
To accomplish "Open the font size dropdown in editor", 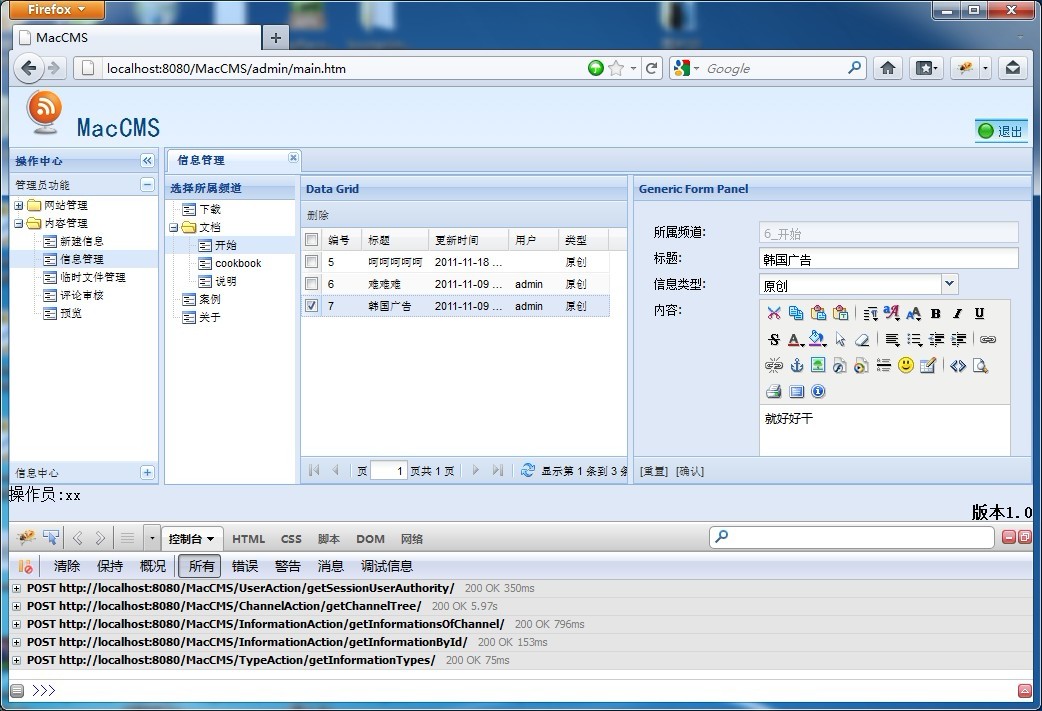I will click(914, 313).
